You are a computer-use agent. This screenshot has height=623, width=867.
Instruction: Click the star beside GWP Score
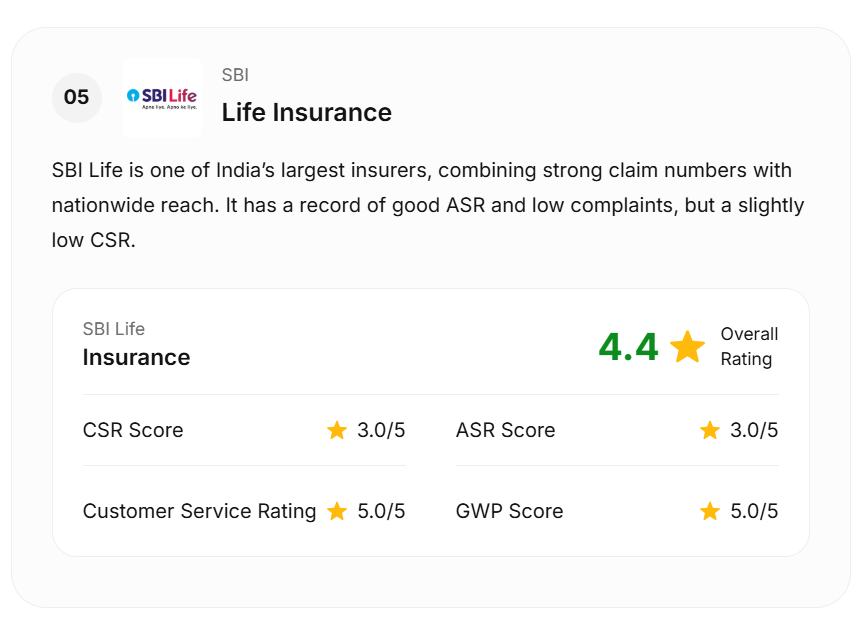(x=710, y=511)
